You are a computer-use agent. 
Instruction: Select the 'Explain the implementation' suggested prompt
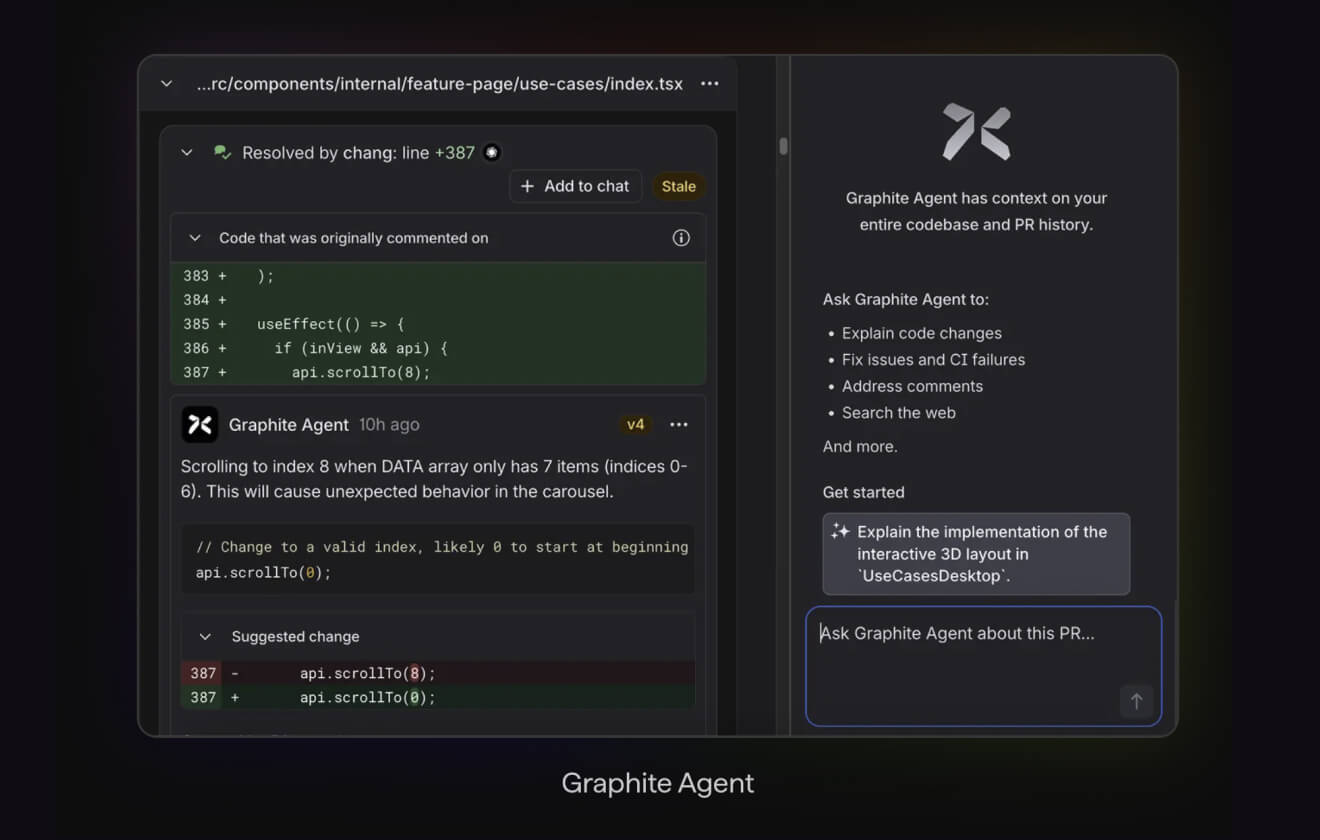tap(976, 554)
